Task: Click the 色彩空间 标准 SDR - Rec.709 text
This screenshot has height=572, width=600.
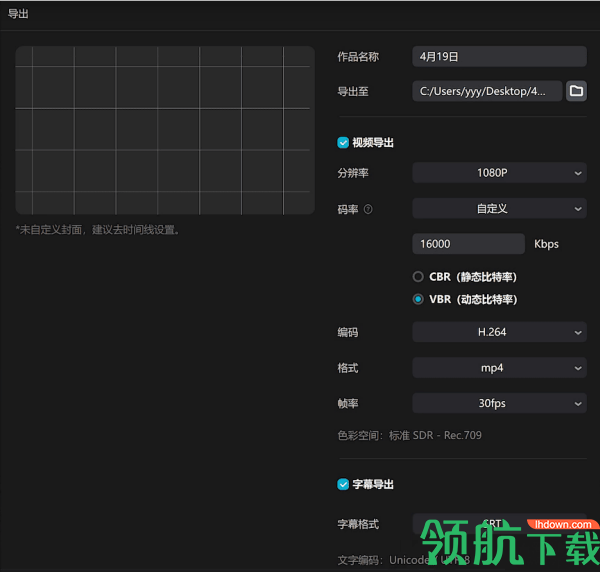Action: (x=409, y=435)
